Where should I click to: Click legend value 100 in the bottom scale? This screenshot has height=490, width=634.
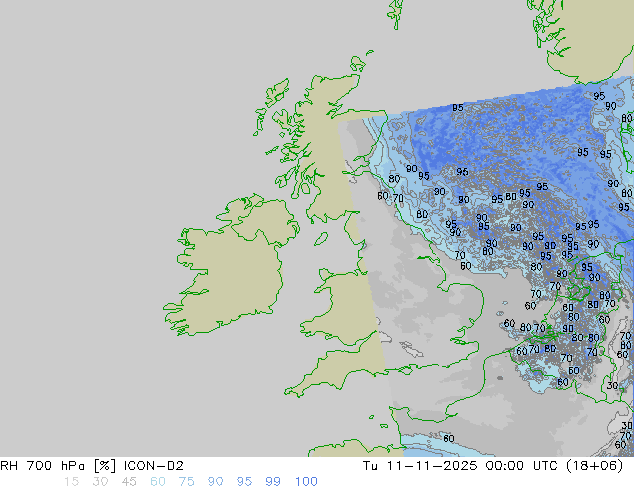pos(306,482)
